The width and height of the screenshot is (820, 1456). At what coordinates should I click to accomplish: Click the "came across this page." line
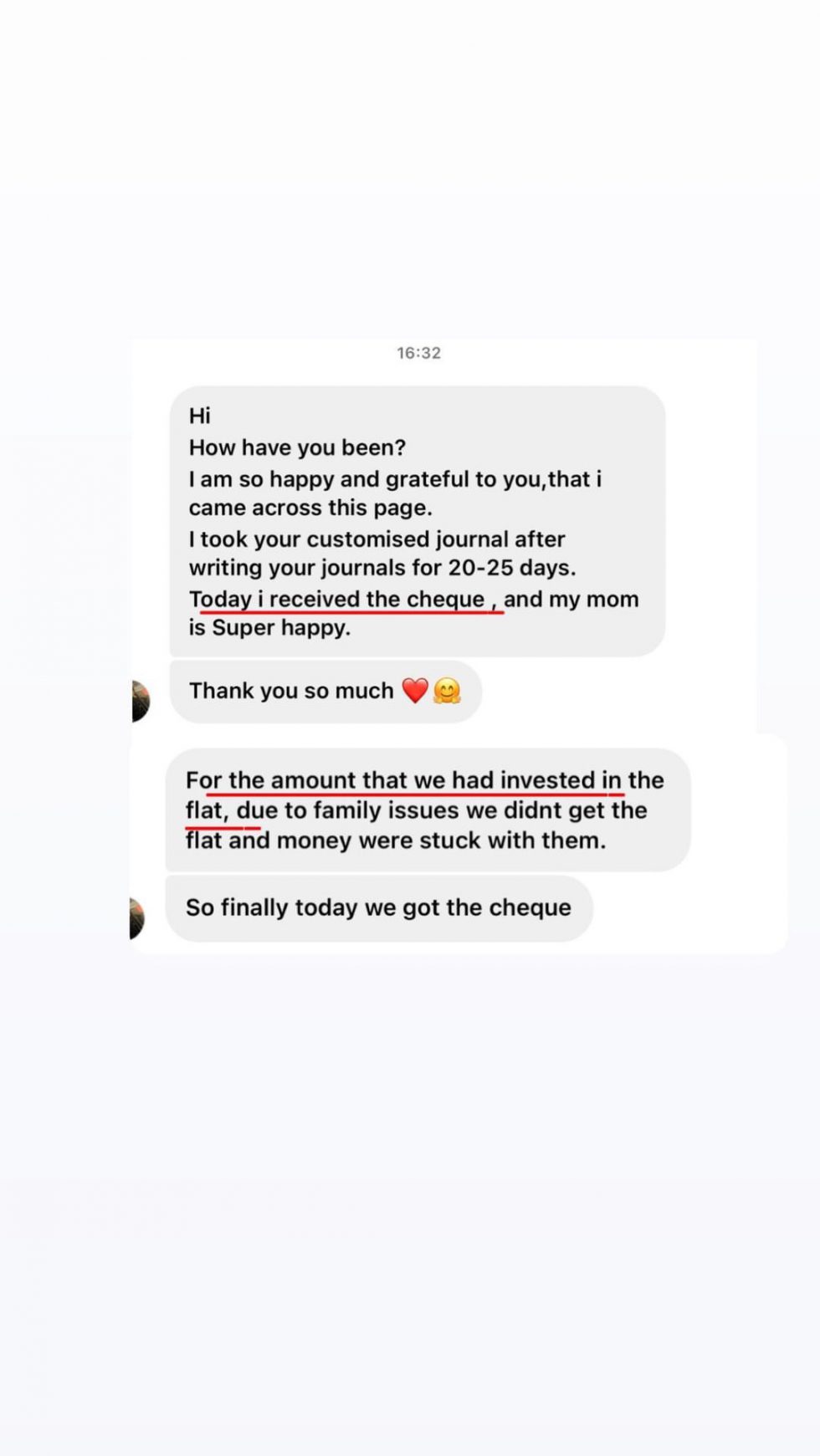click(x=310, y=508)
